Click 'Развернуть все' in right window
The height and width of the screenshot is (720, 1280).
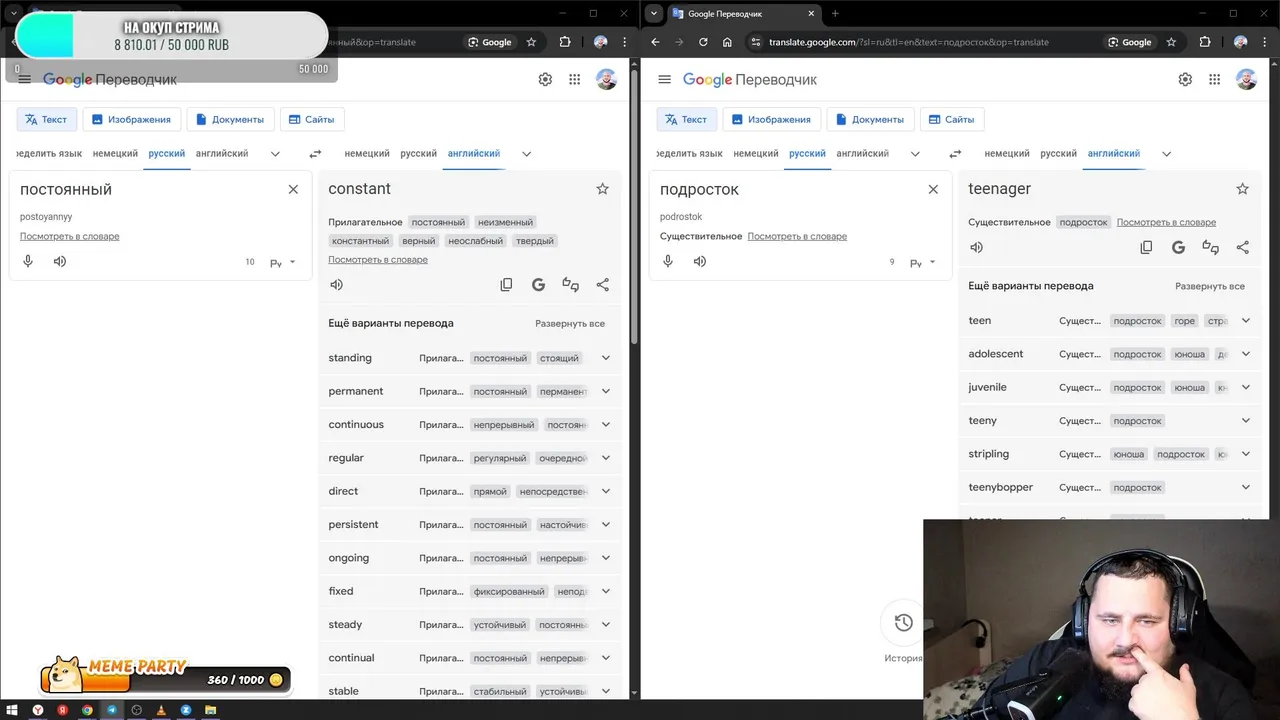point(1210,286)
